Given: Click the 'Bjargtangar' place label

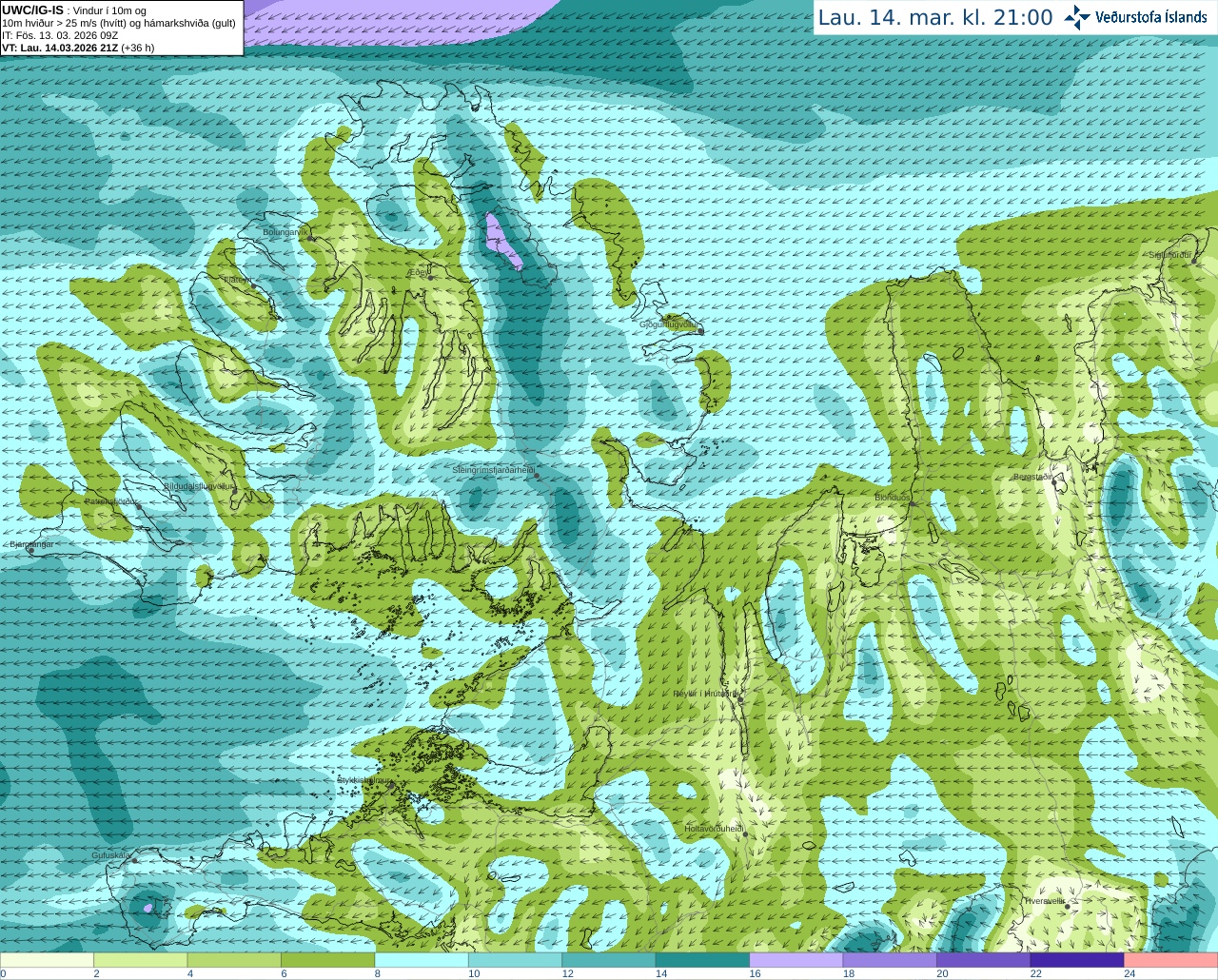Looking at the screenshot, I should (x=30, y=544).
